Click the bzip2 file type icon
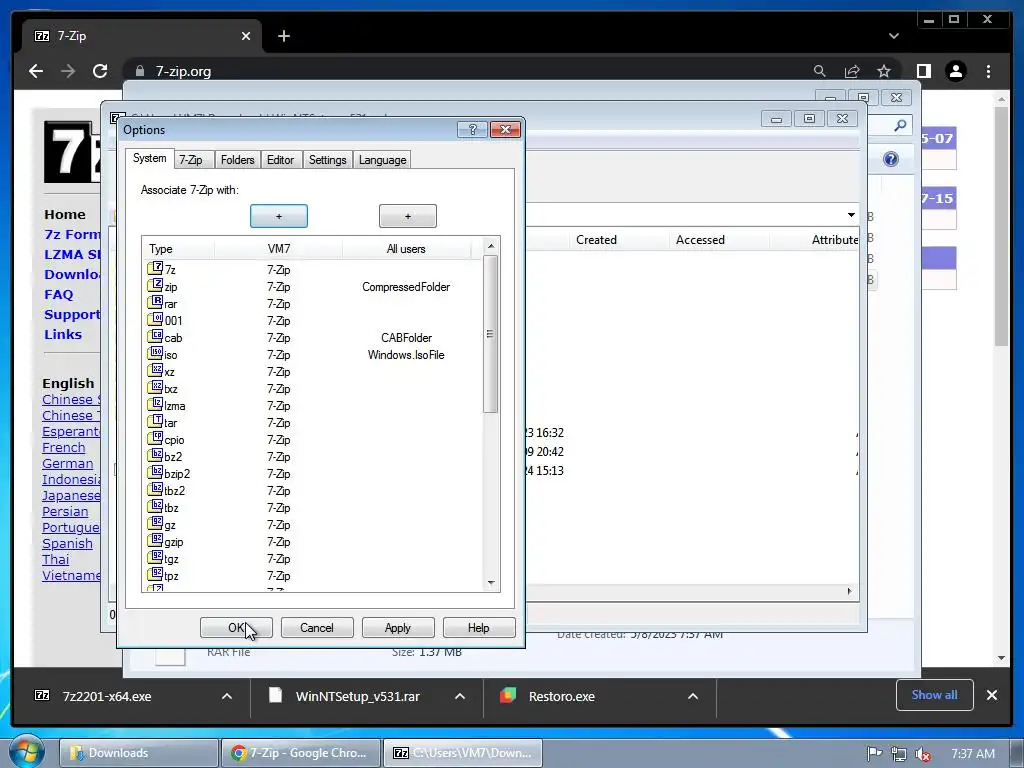This screenshot has width=1024, height=768. pyautogui.click(x=155, y=472)
